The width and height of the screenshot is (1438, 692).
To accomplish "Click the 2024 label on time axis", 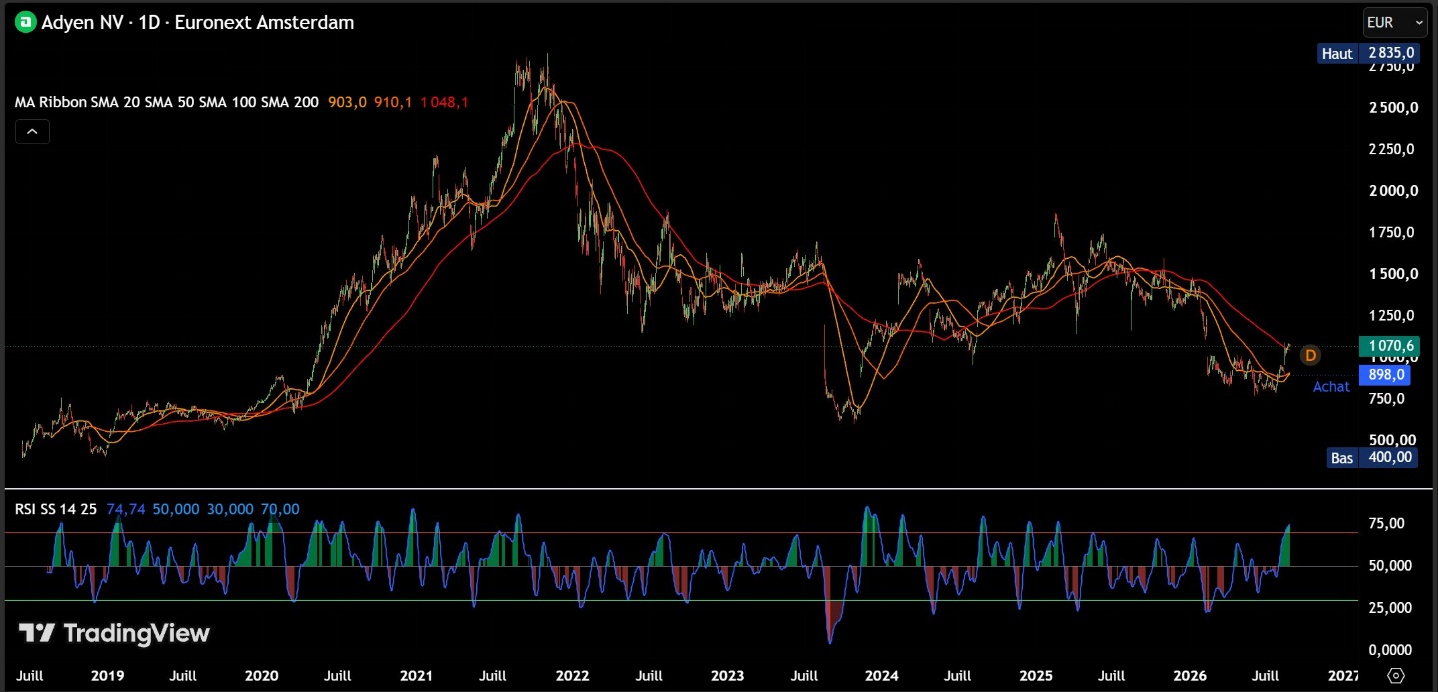I will click(x=881, y=675).
